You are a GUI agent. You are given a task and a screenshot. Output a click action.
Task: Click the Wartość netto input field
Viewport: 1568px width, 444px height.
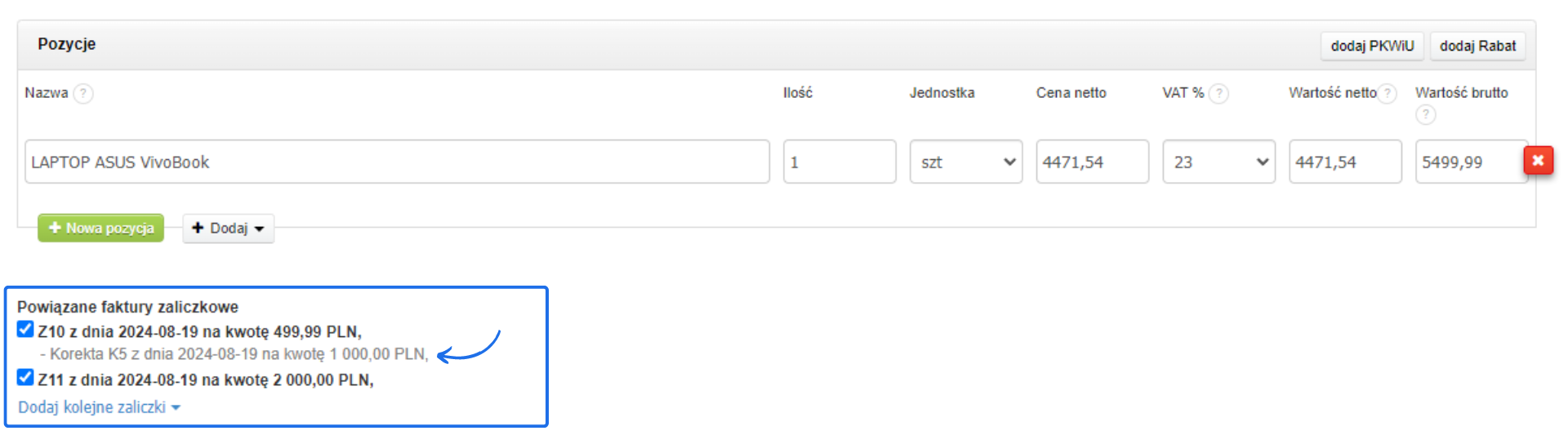(1345, 162)
